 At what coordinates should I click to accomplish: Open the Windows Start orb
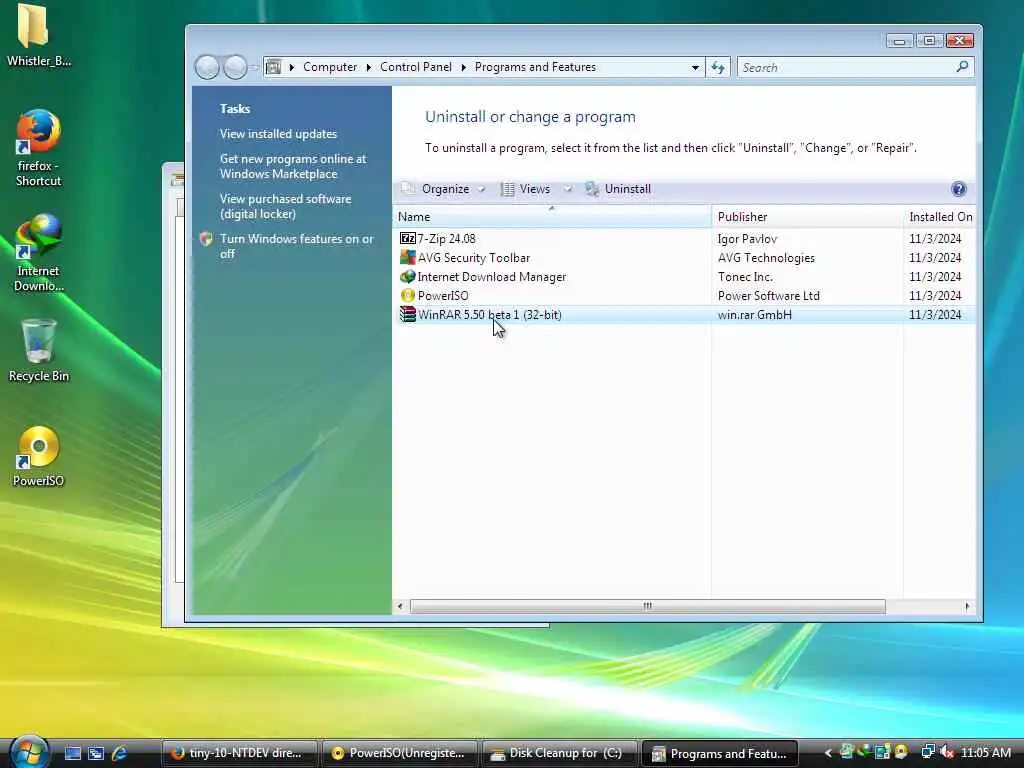[x=27, y=752]
